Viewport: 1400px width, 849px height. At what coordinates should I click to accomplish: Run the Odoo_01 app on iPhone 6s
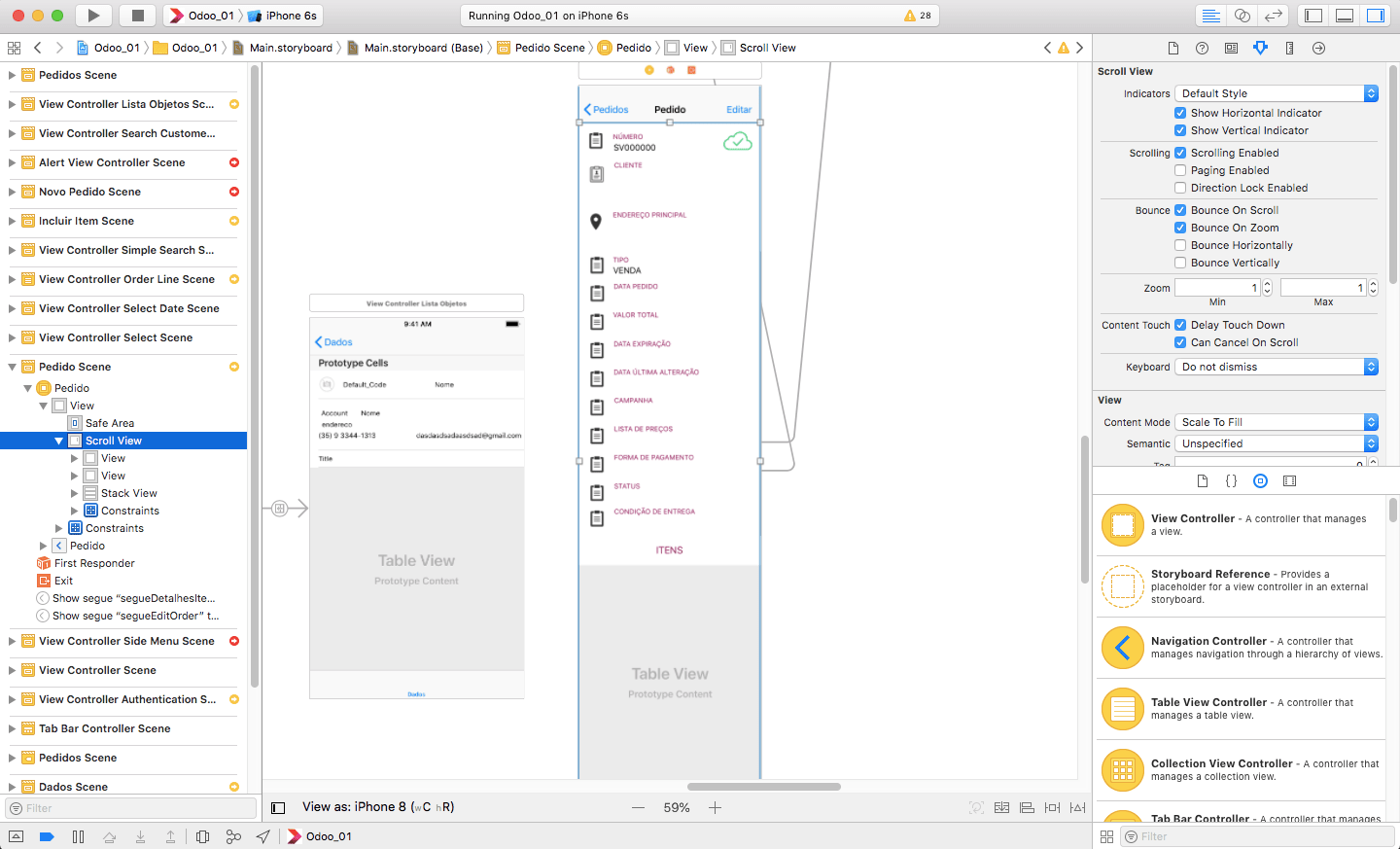pyautogui.click(x=91, y=15)
